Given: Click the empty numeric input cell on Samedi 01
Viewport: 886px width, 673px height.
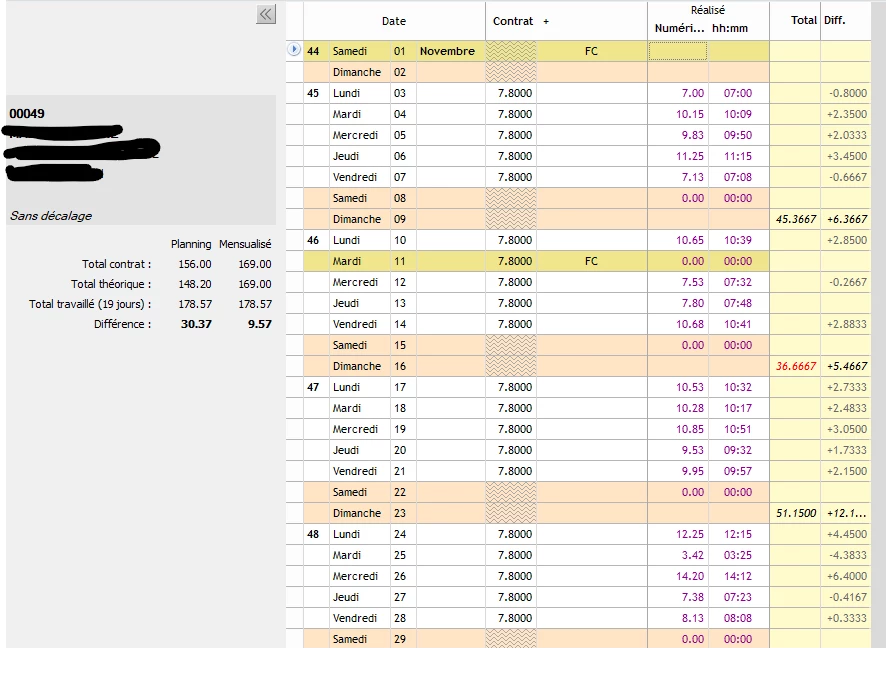Looking at the screenshot, I should coord(677,51).
